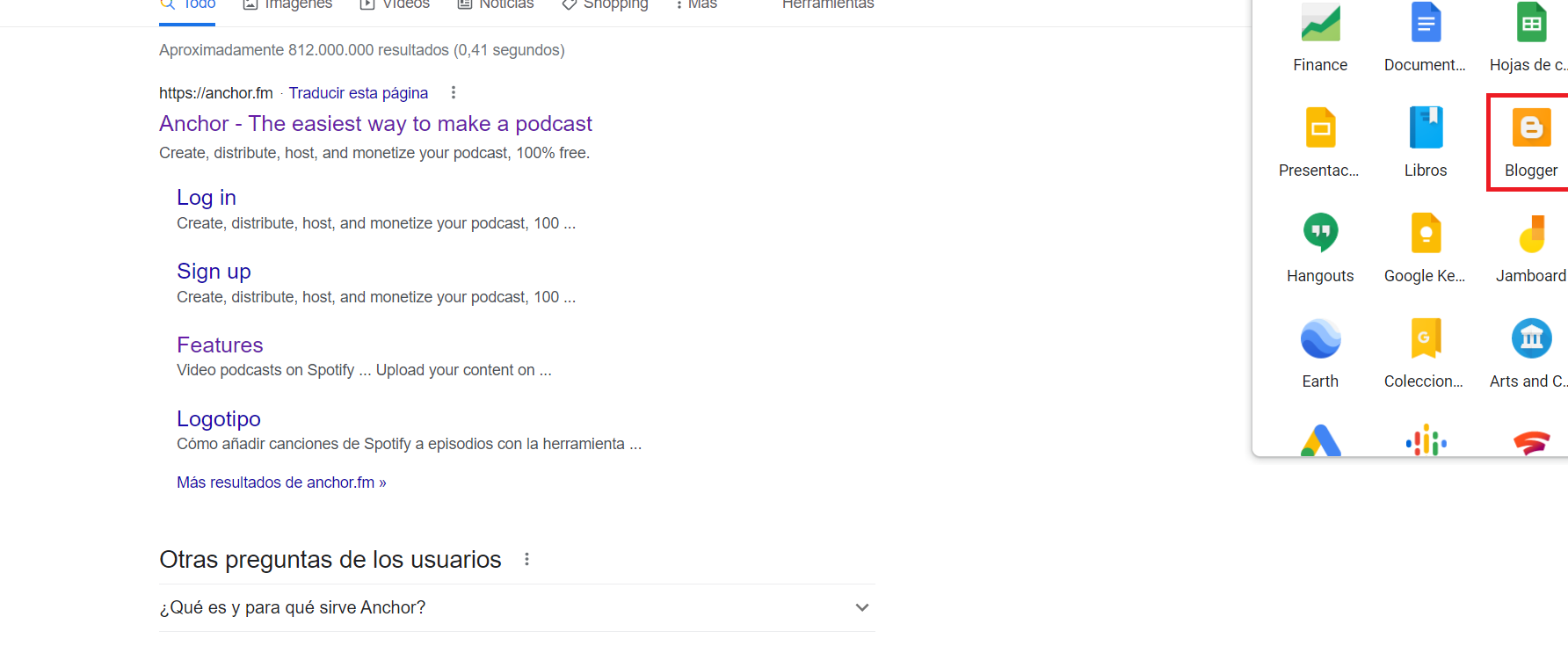Click the https://anchor.fm URL text
The width and height of the screenshot is (1568, 646).
216,93
